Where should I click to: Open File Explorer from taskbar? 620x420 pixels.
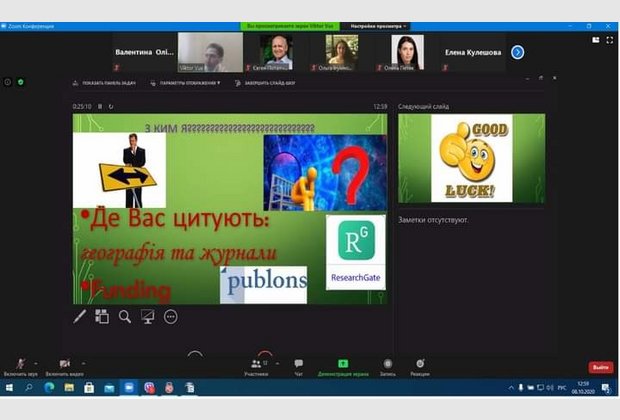pyautogui.click(x=69, y=388)
